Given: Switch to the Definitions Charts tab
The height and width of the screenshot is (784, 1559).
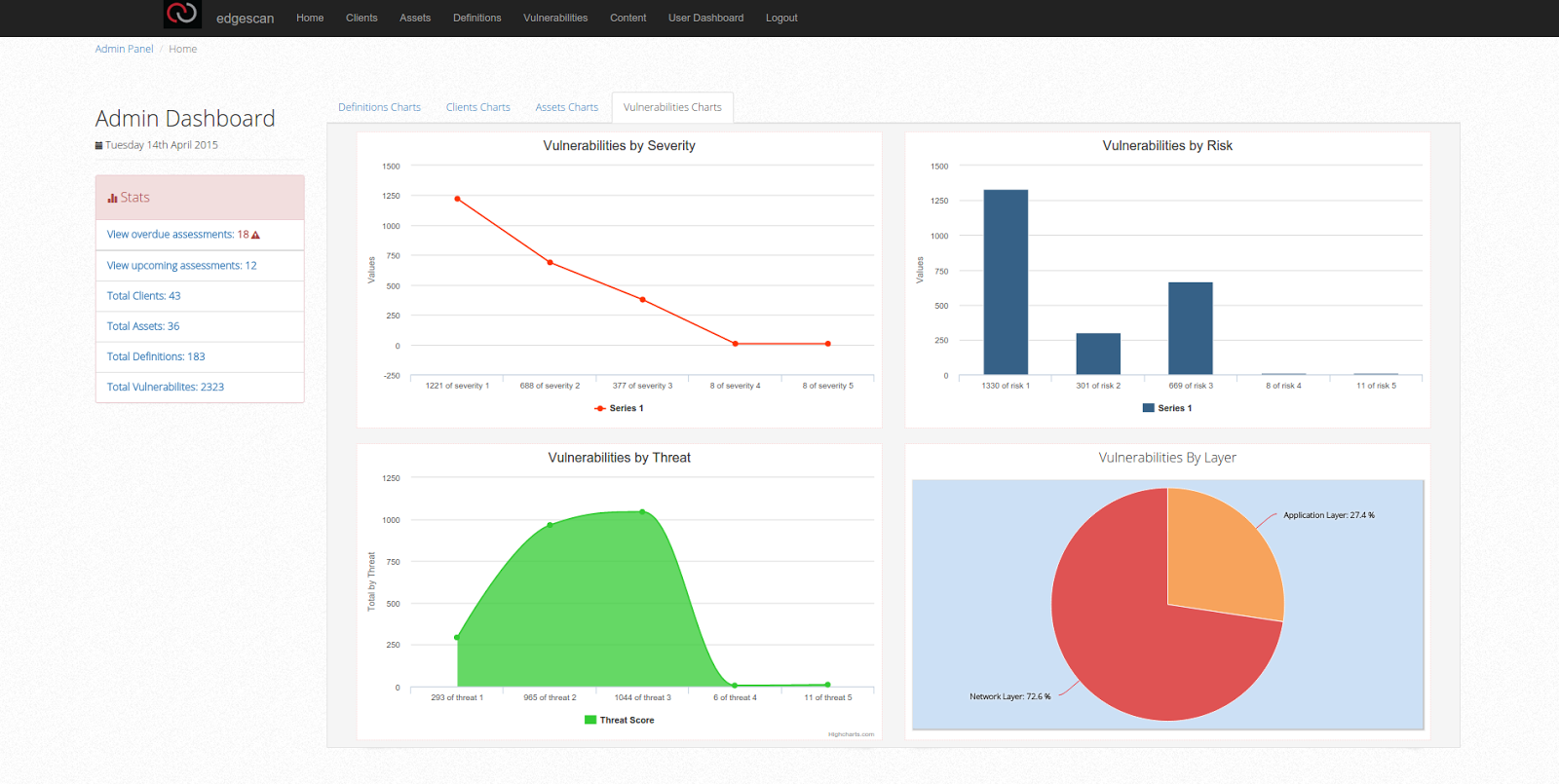Looking at the screenshot, I should click(x=379, y=107).
